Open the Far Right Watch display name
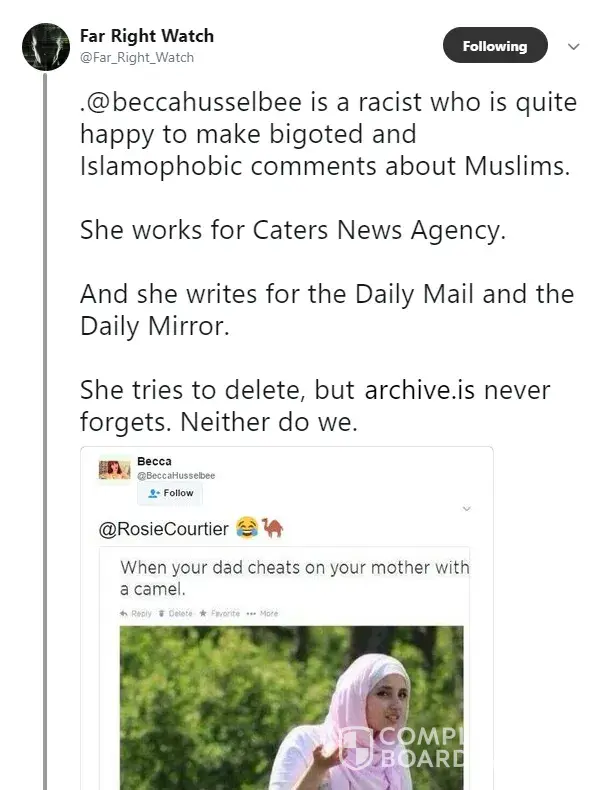This screenshot has height=790, width=600. (x=147, y=35)
